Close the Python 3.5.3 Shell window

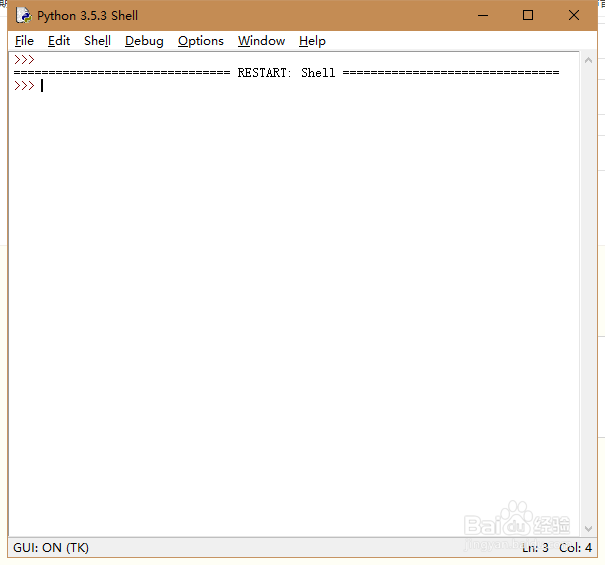(x=574, y=15)
